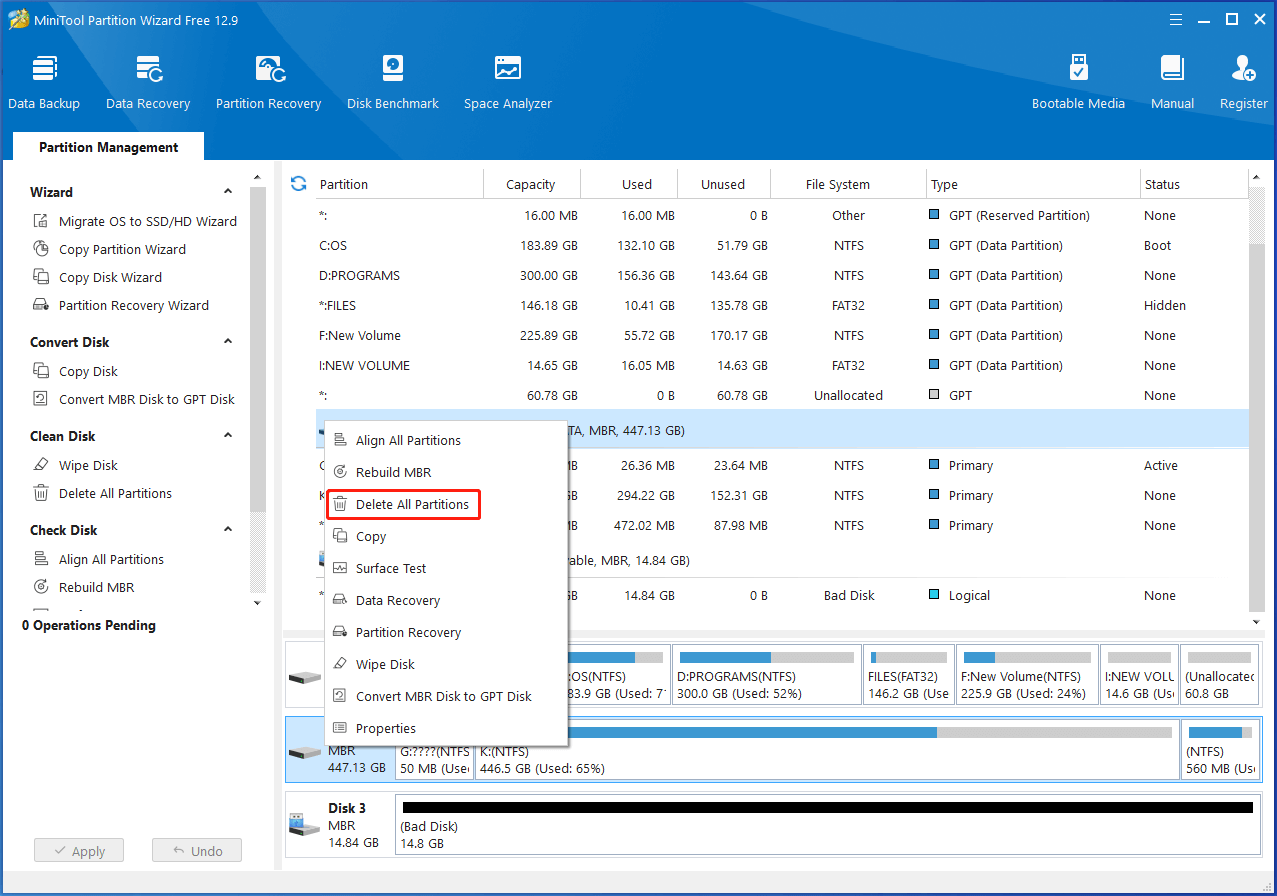Click Disk 3 Bad Disk bar
Viewport: 1277px width, 896px height.
point(828,824)
